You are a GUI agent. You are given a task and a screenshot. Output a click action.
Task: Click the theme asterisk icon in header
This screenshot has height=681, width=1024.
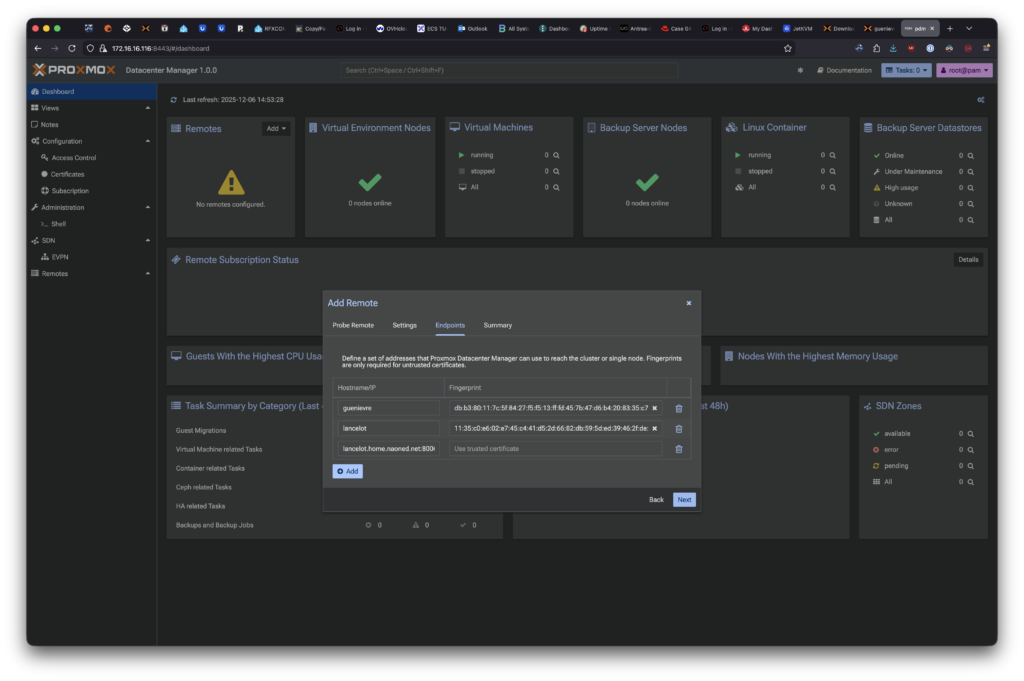point(799,70)
